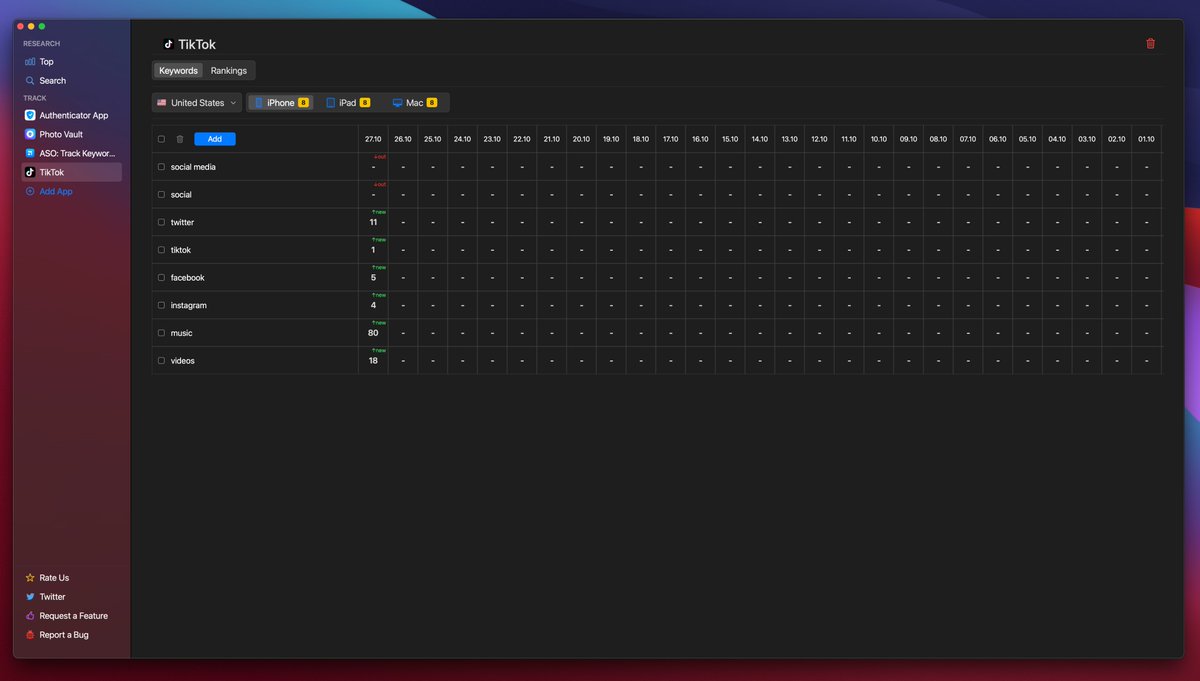Toggle the select-all keywords checkbox
Screen dimensions: 1200x681
(x=161, y=139)
